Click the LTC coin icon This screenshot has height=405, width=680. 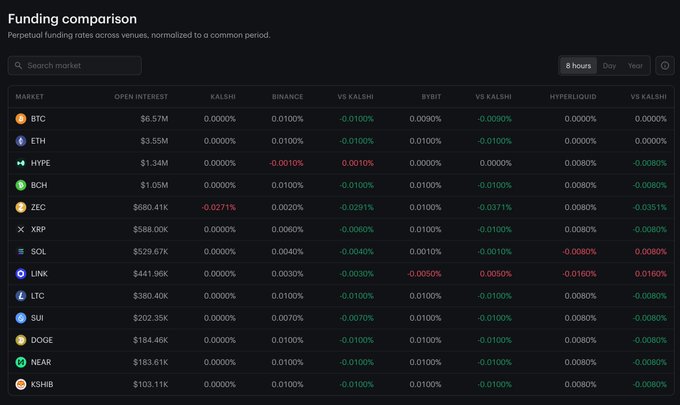pyautogui.click(x=21, y=296)
